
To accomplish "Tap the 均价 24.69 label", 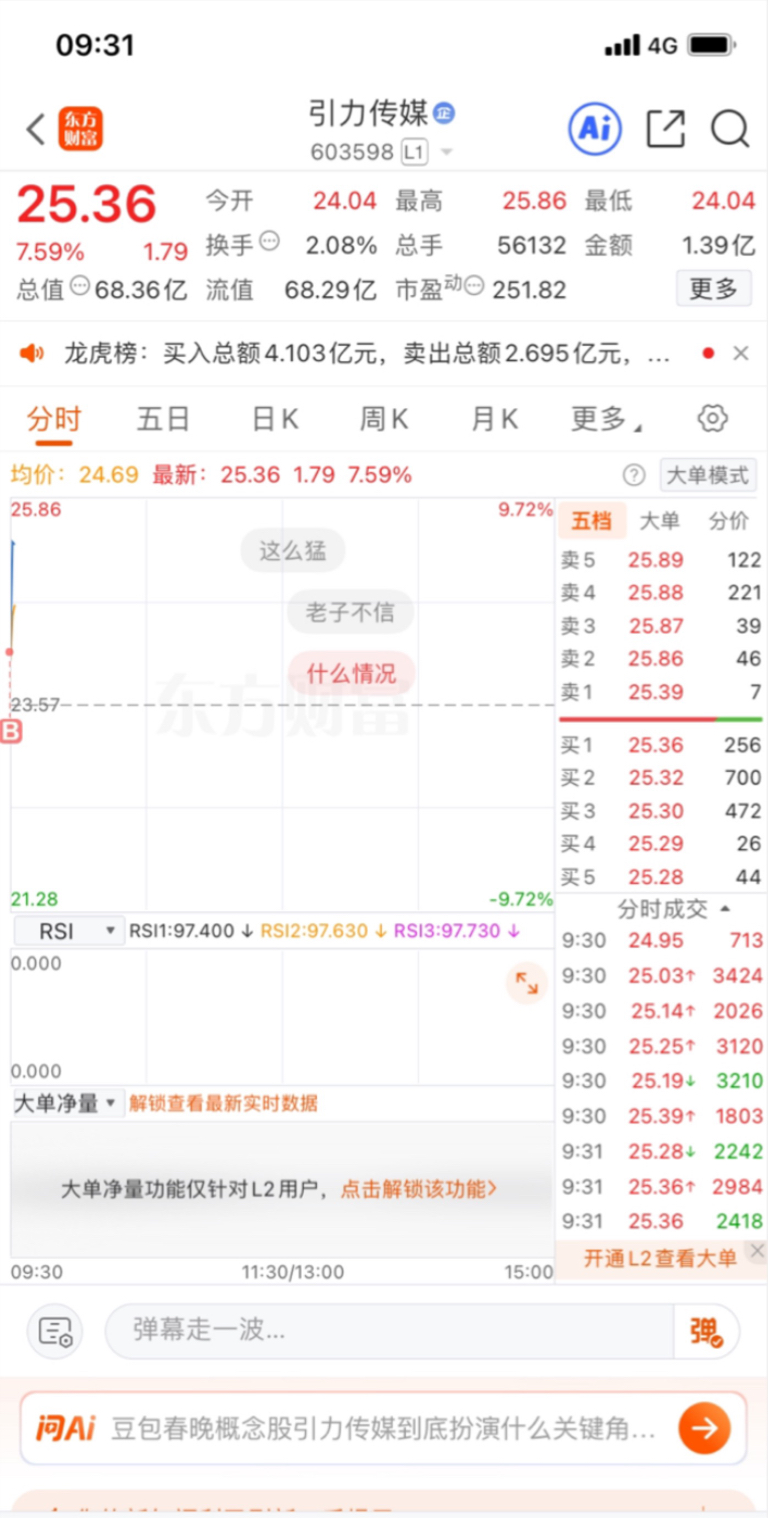I will 74,474.
